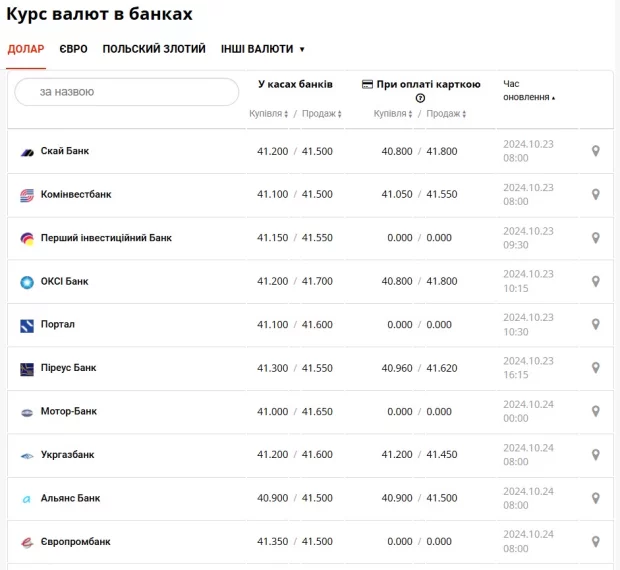Switch to the ПОЛЬСКИЙ ЗЛОТИЙ tab

click(154, 49)
